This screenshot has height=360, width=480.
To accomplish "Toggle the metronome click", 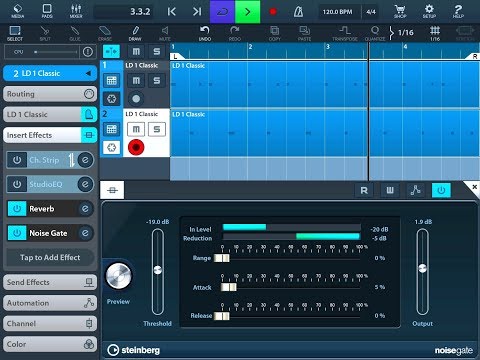I will coord(298,12).
